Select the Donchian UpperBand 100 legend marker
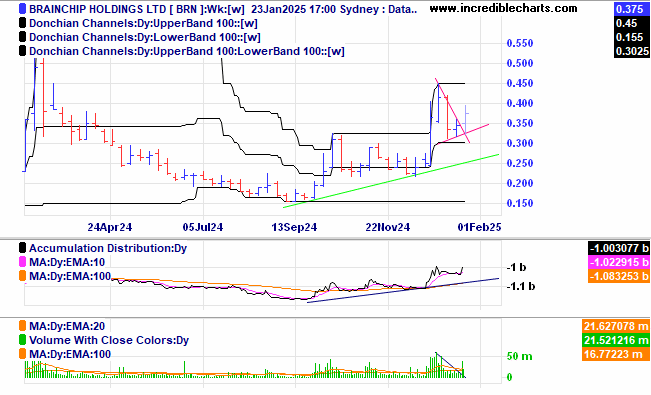Screen dimensions: 651x395 [x=22, y=23]
